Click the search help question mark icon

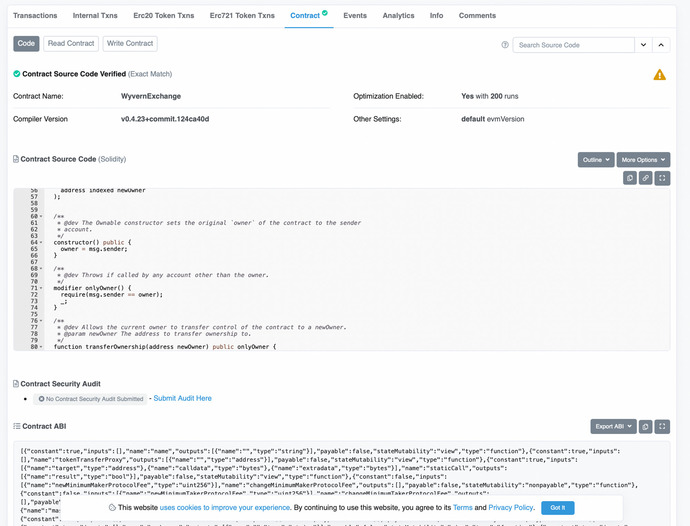(505, 45)
